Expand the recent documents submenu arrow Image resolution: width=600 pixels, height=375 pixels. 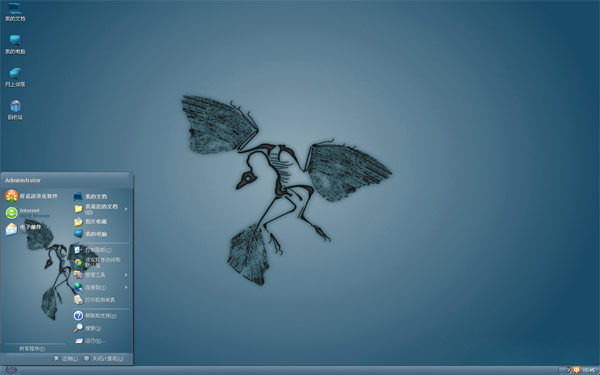pyautogui.click(x=126, y=209)
